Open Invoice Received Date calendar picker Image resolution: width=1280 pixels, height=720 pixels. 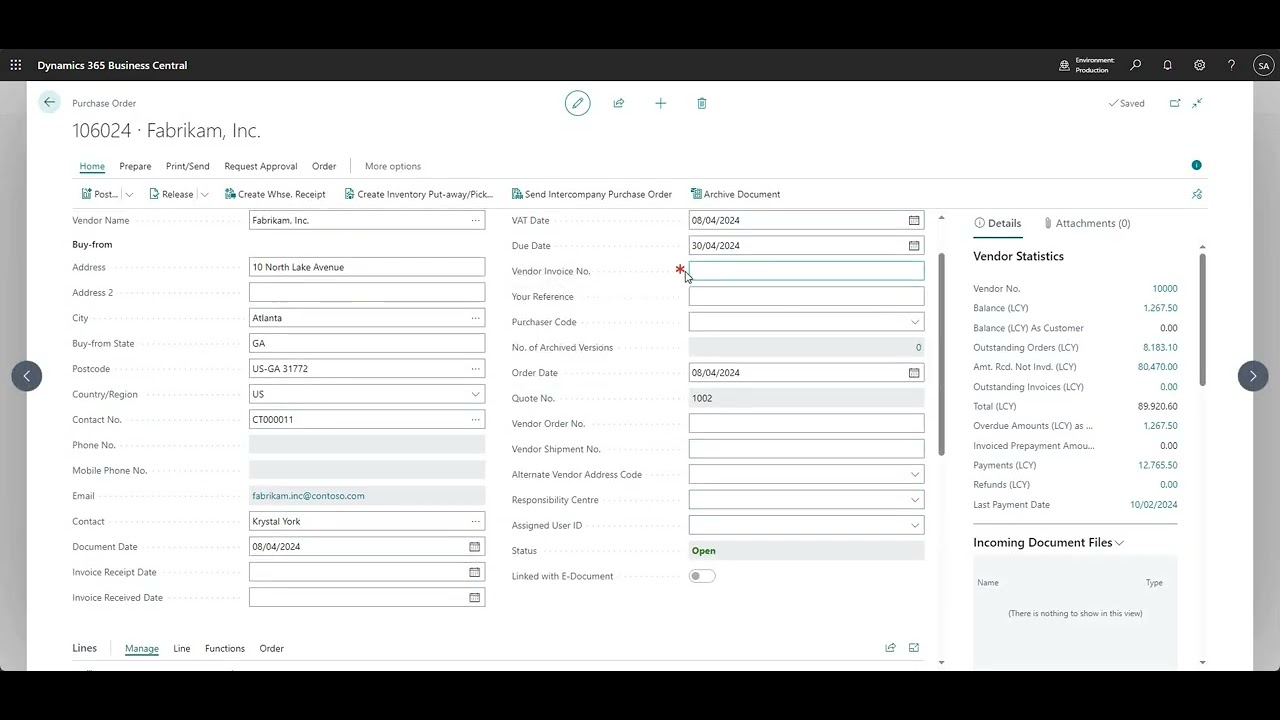475,597
